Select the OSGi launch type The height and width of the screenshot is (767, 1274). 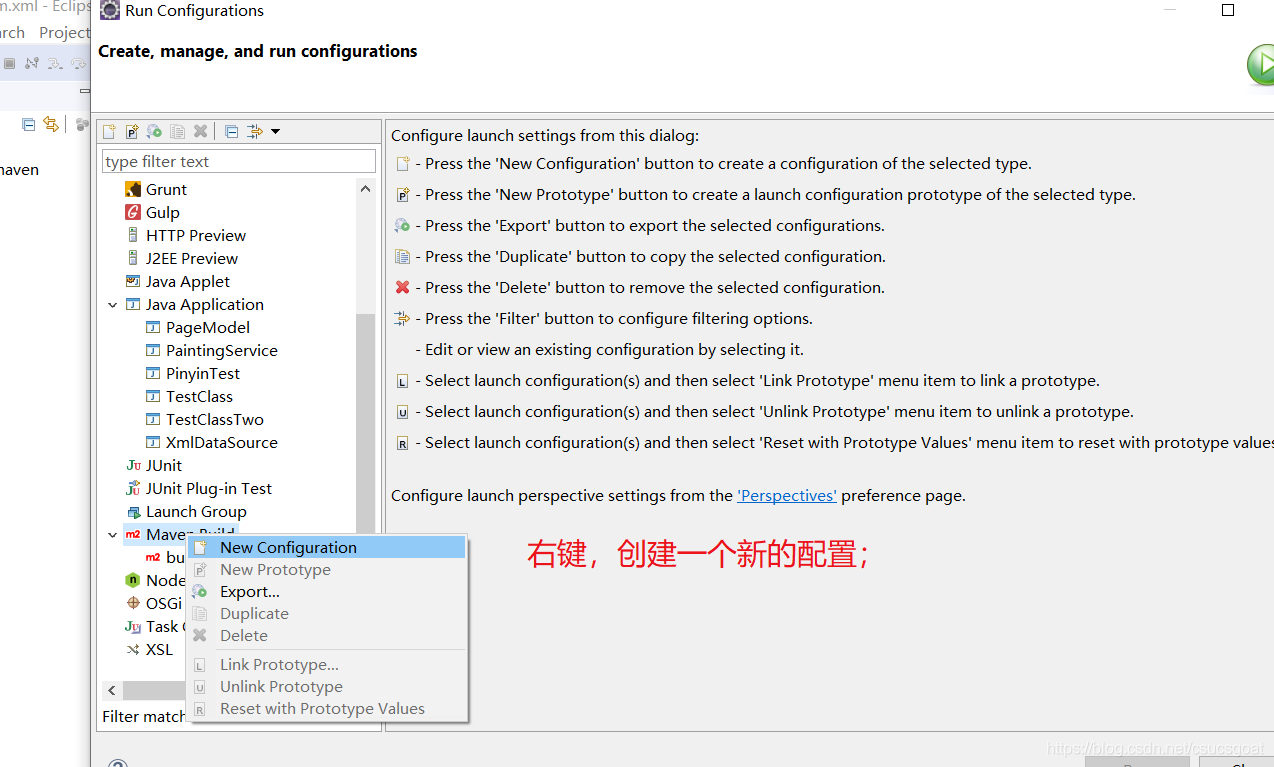(154, 603)
